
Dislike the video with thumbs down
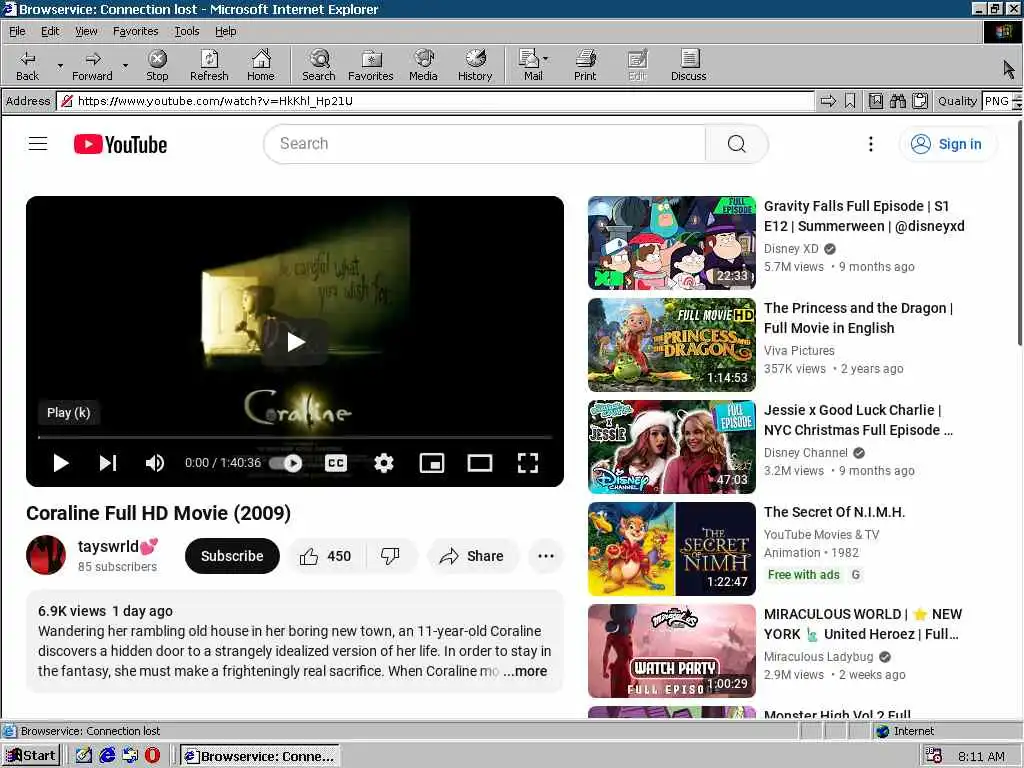(x=390, y=556)
